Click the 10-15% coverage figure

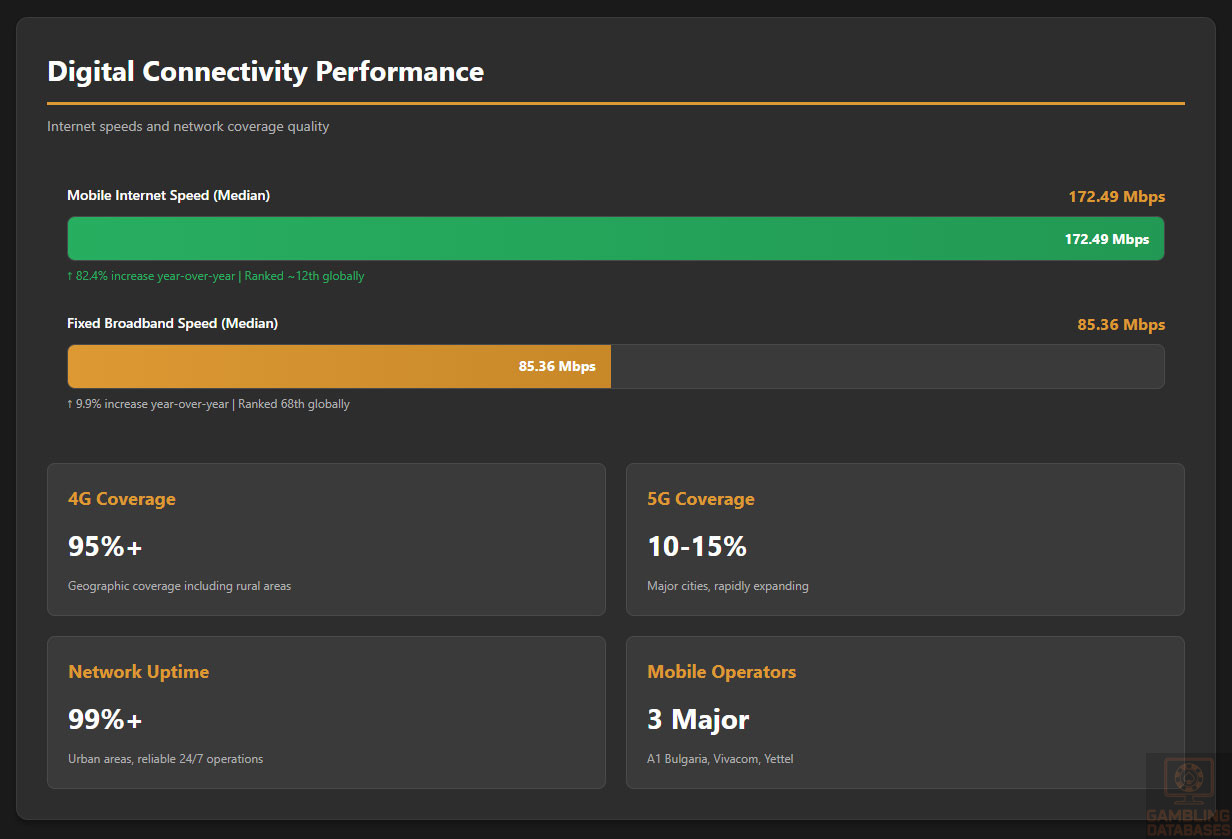697,547
